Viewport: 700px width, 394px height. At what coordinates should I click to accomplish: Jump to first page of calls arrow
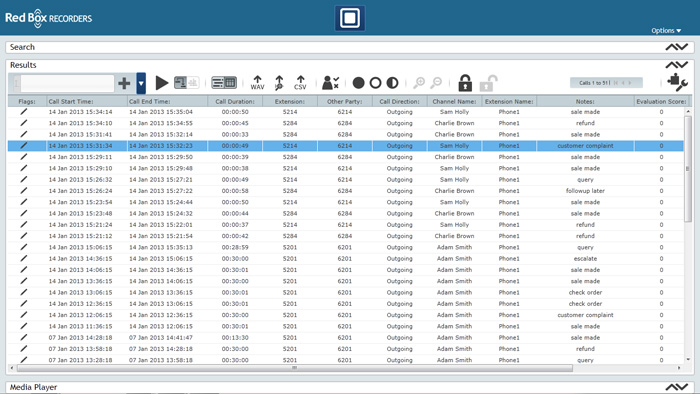[616, 83]
